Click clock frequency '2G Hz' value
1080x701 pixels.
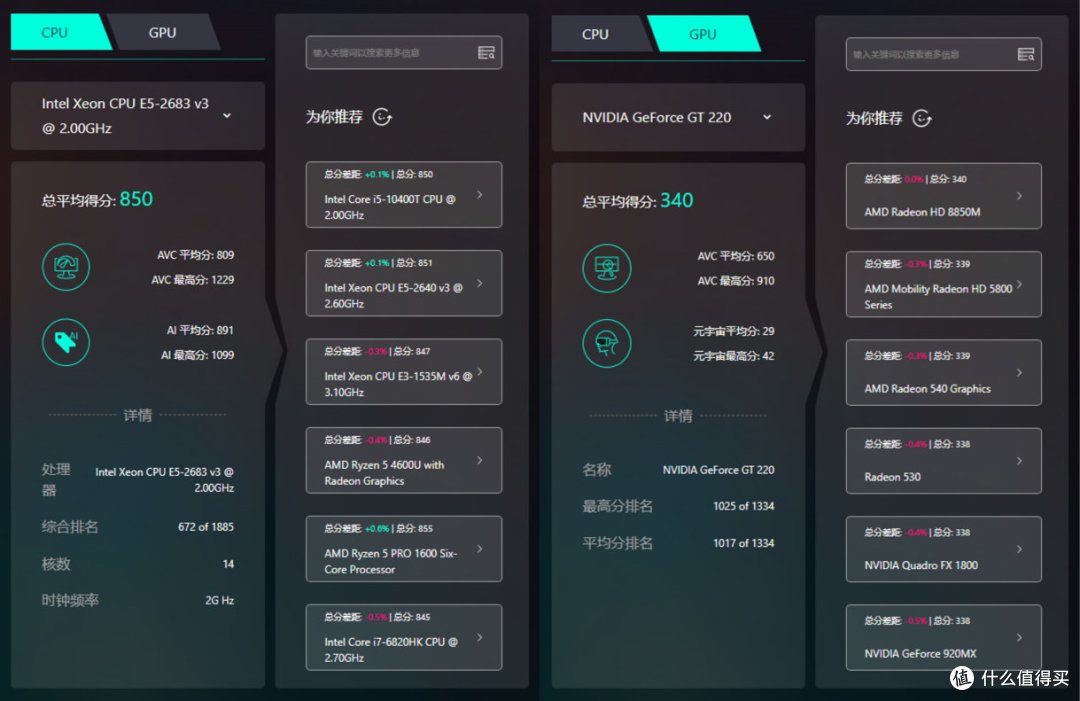click(220, 600)
